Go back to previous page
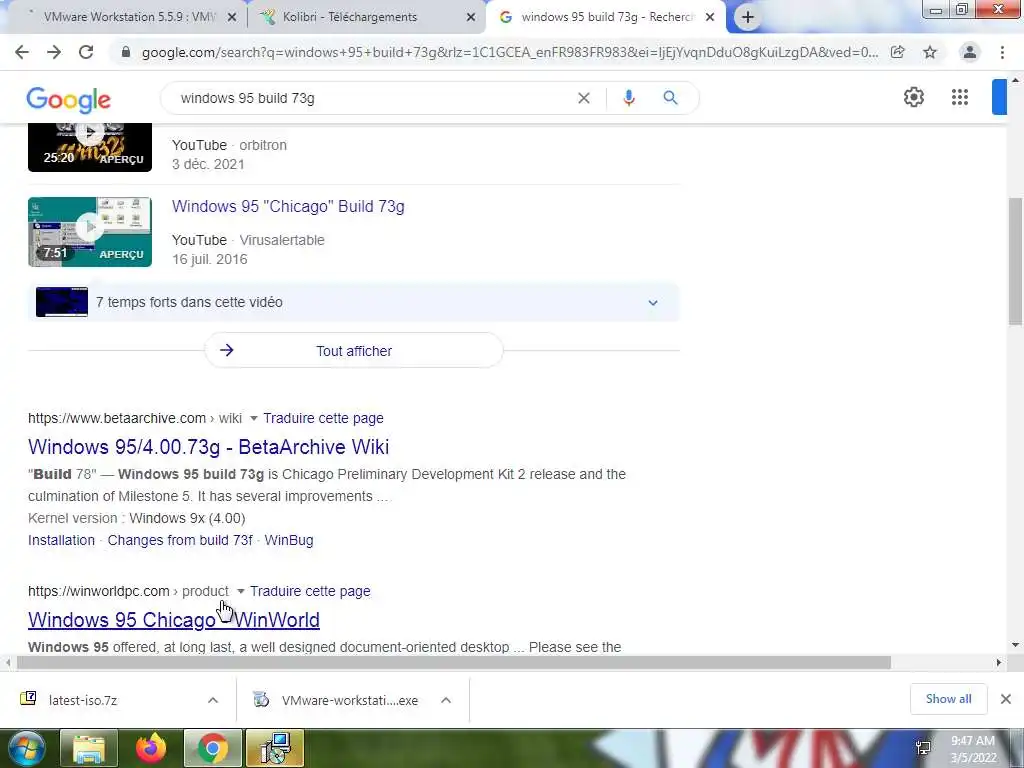 (x=22, y=52)
